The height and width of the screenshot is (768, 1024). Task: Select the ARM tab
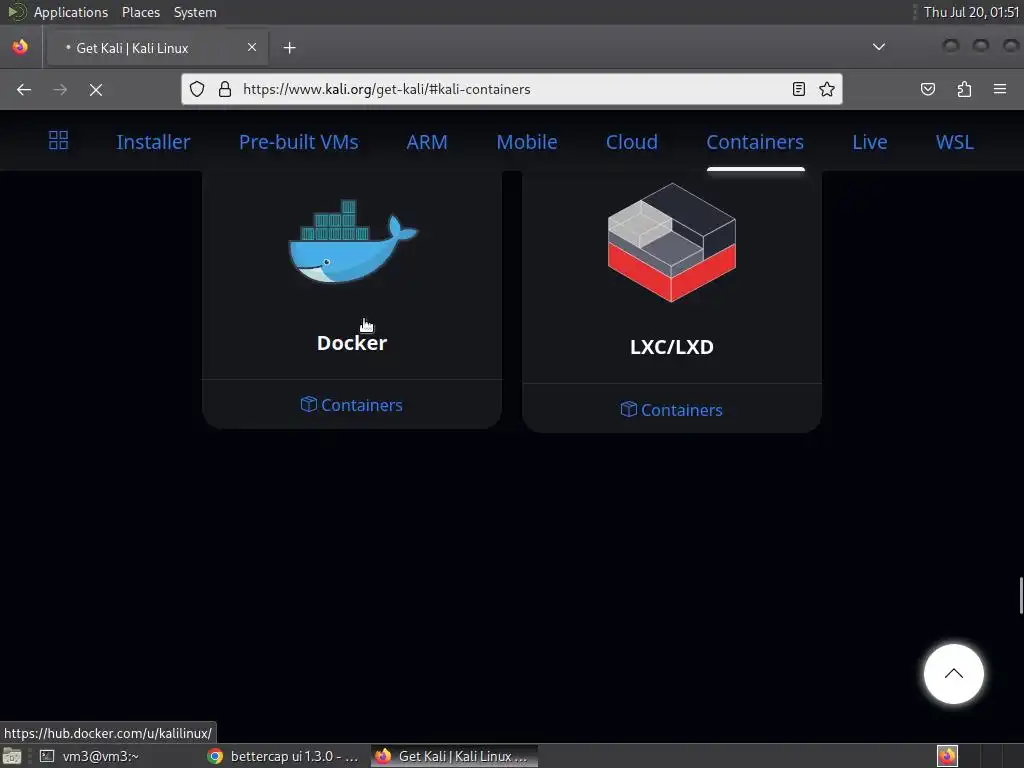point(427,142)
